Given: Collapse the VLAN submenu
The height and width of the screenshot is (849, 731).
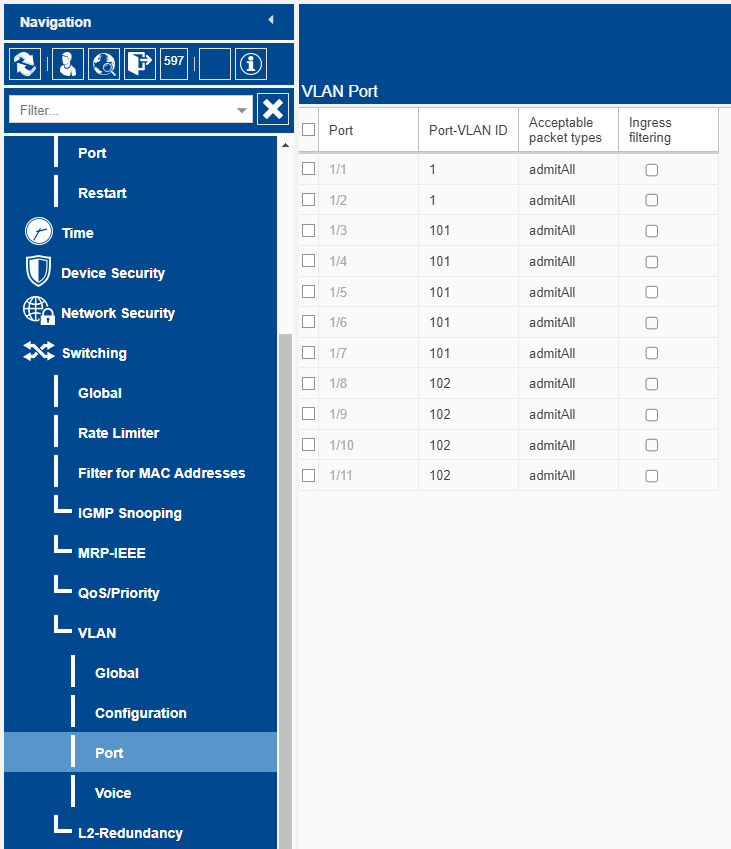Looking at the screenshot, I should click(x=97, y=633).
